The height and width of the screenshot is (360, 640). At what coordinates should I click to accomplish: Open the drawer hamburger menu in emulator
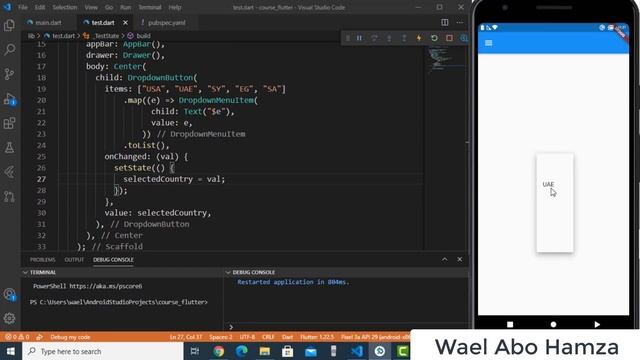[x=489, y=43]
